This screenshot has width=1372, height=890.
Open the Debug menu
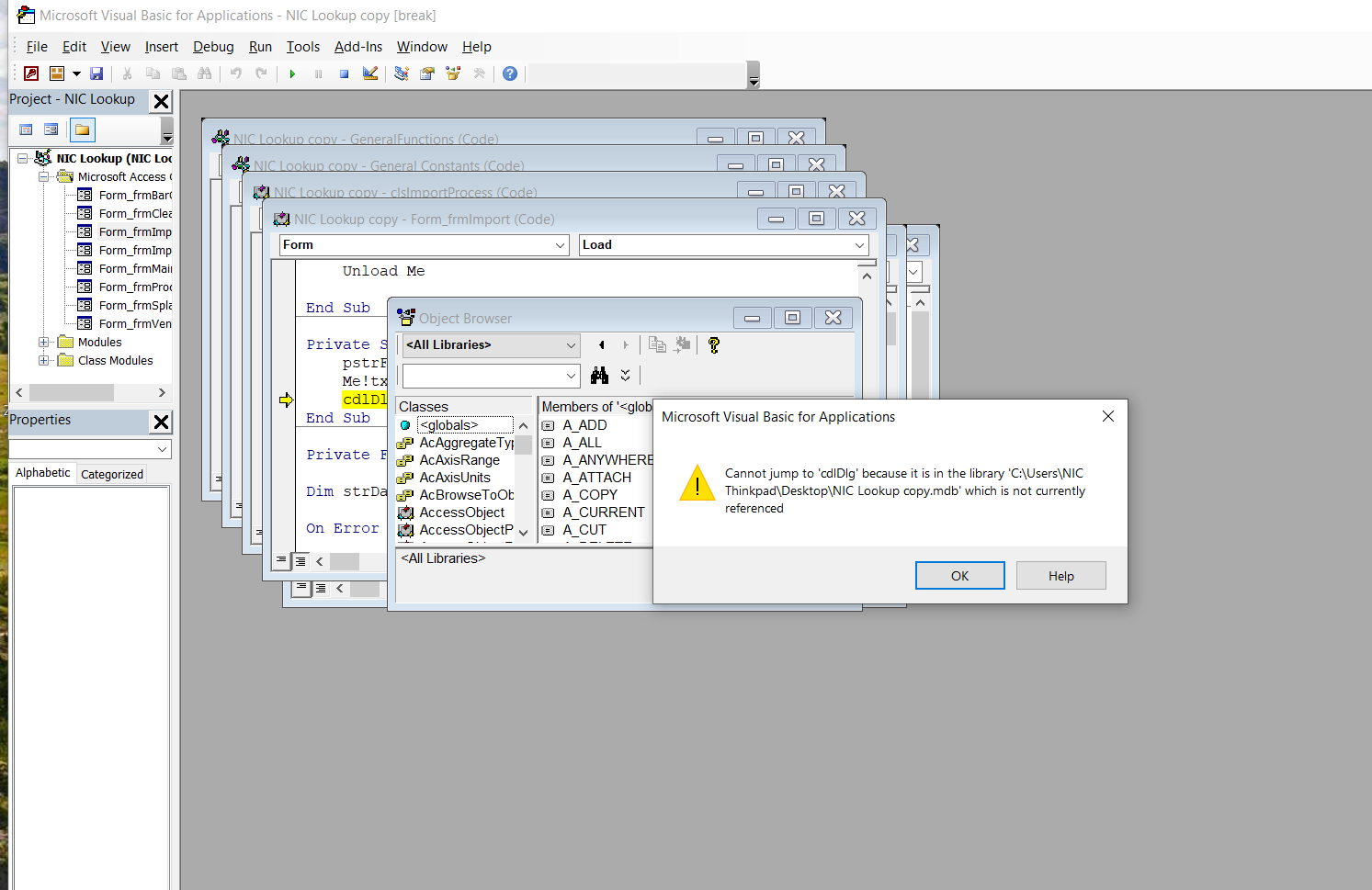click(213, 47)
